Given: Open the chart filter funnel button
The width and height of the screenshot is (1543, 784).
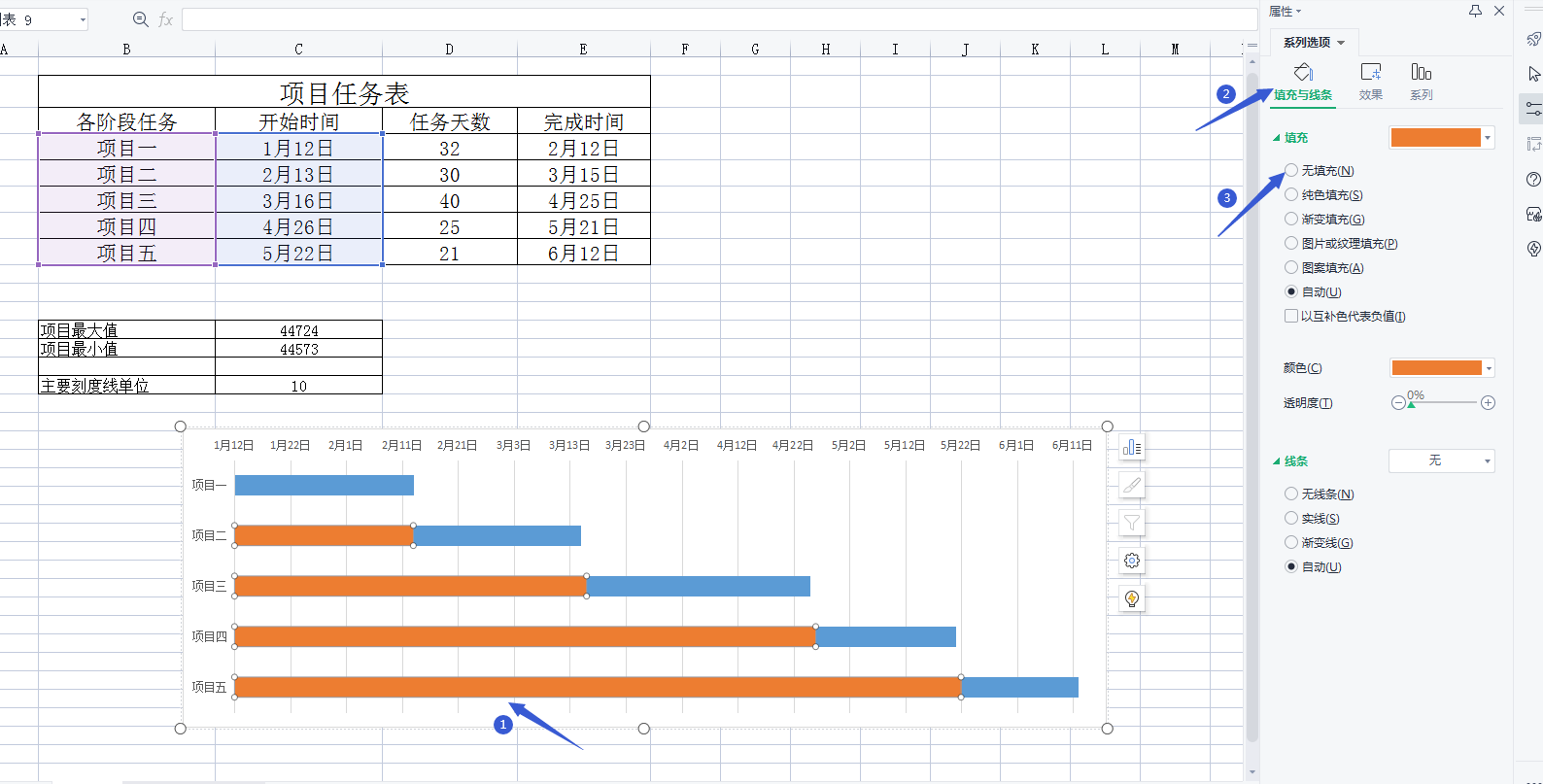Looking at the screenshot, I should click(1132, 523).
